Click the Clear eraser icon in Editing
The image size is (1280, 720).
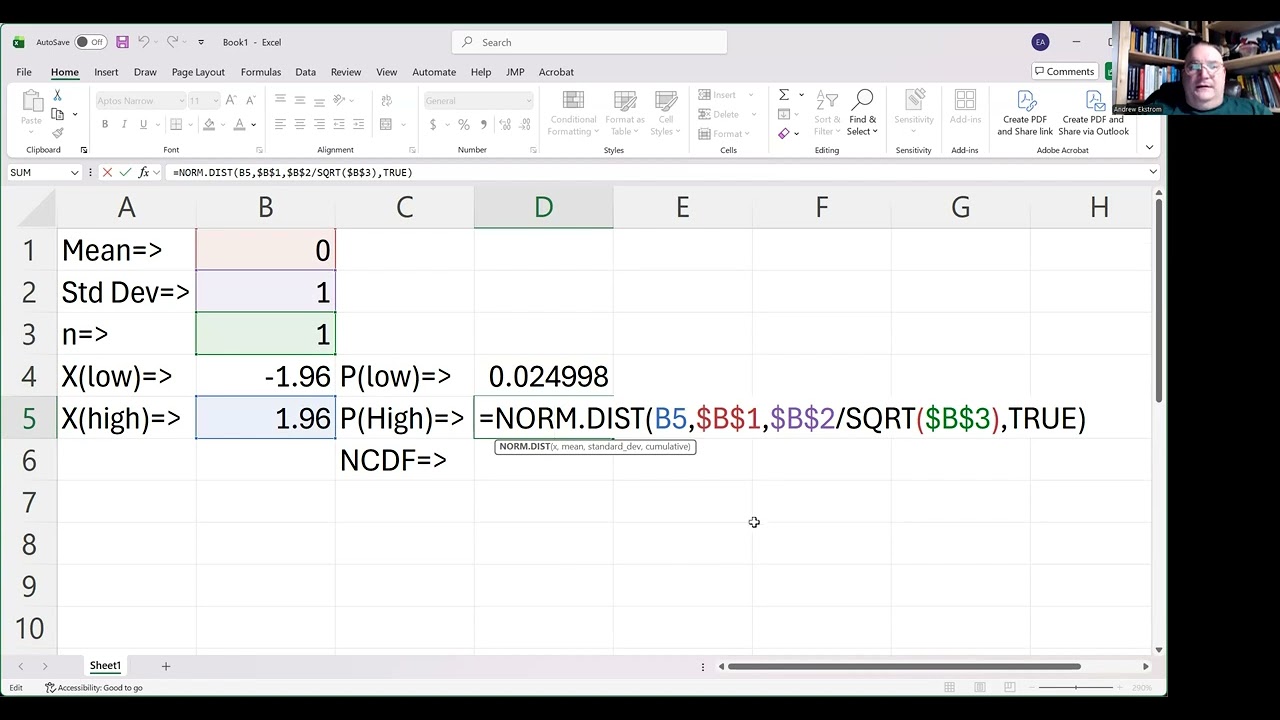point(784,133)
